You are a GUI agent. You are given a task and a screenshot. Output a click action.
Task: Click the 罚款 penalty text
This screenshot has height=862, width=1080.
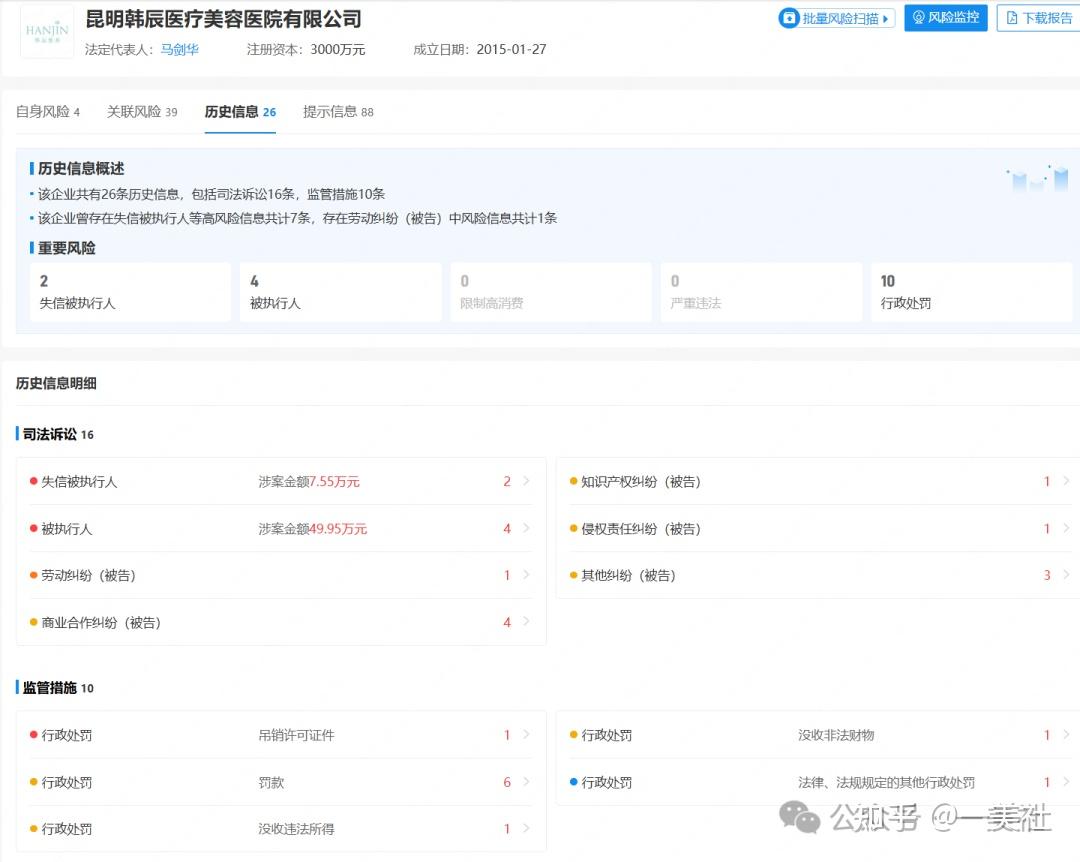click(x=271, y=783)
